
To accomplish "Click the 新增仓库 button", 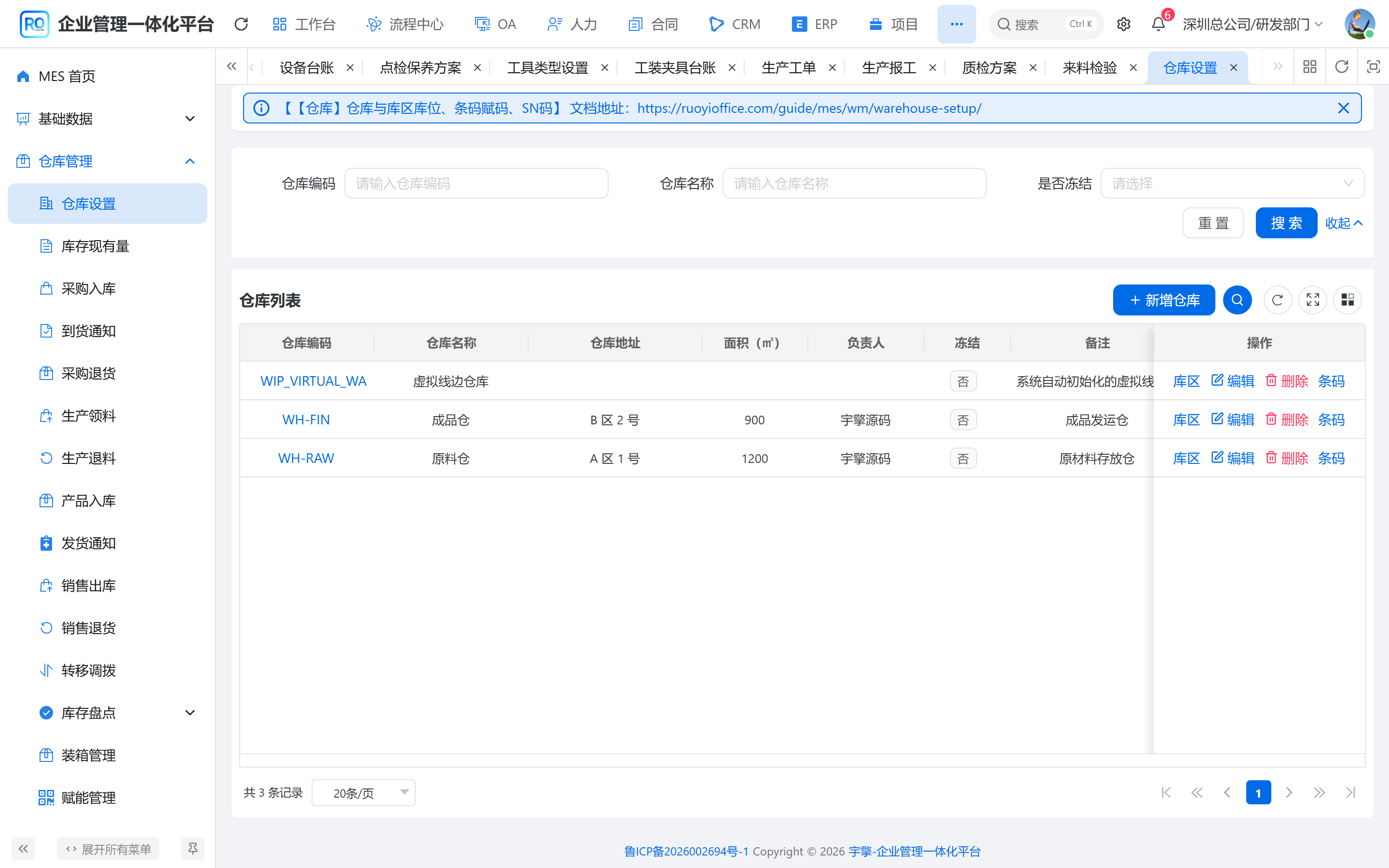I will pos(1163,299).
